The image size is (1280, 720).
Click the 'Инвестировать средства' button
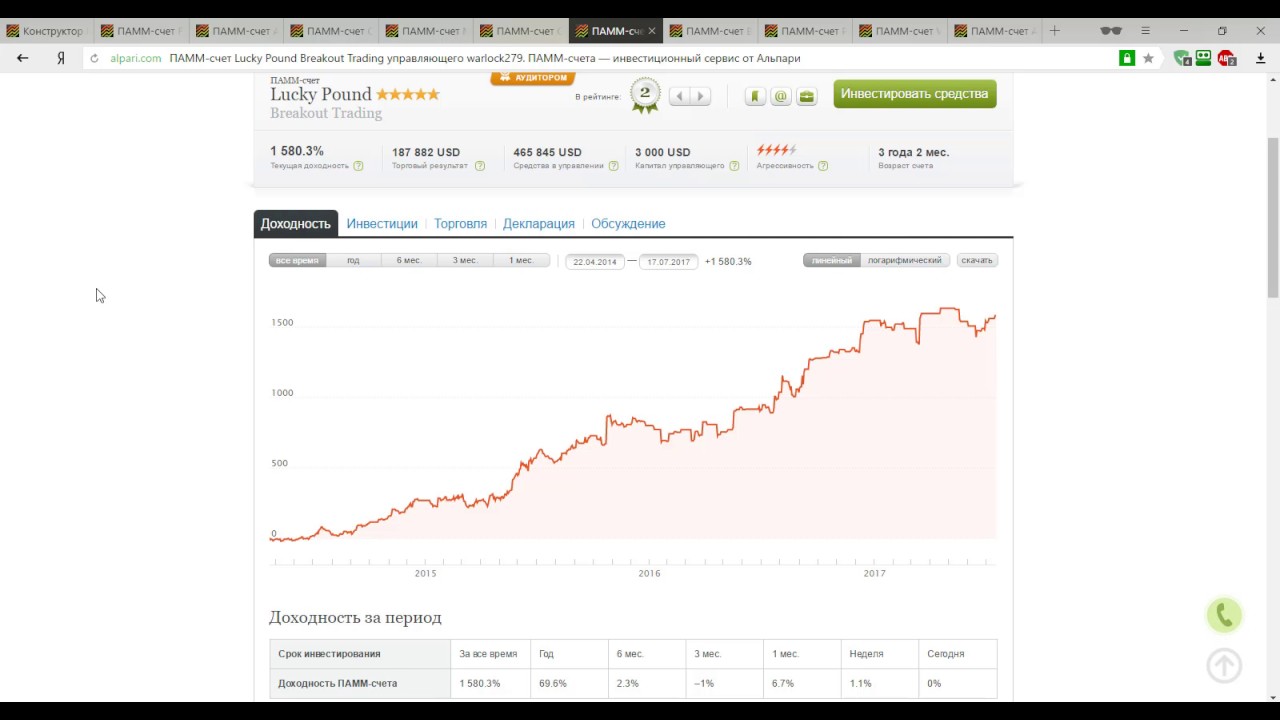tap(915, 94)
